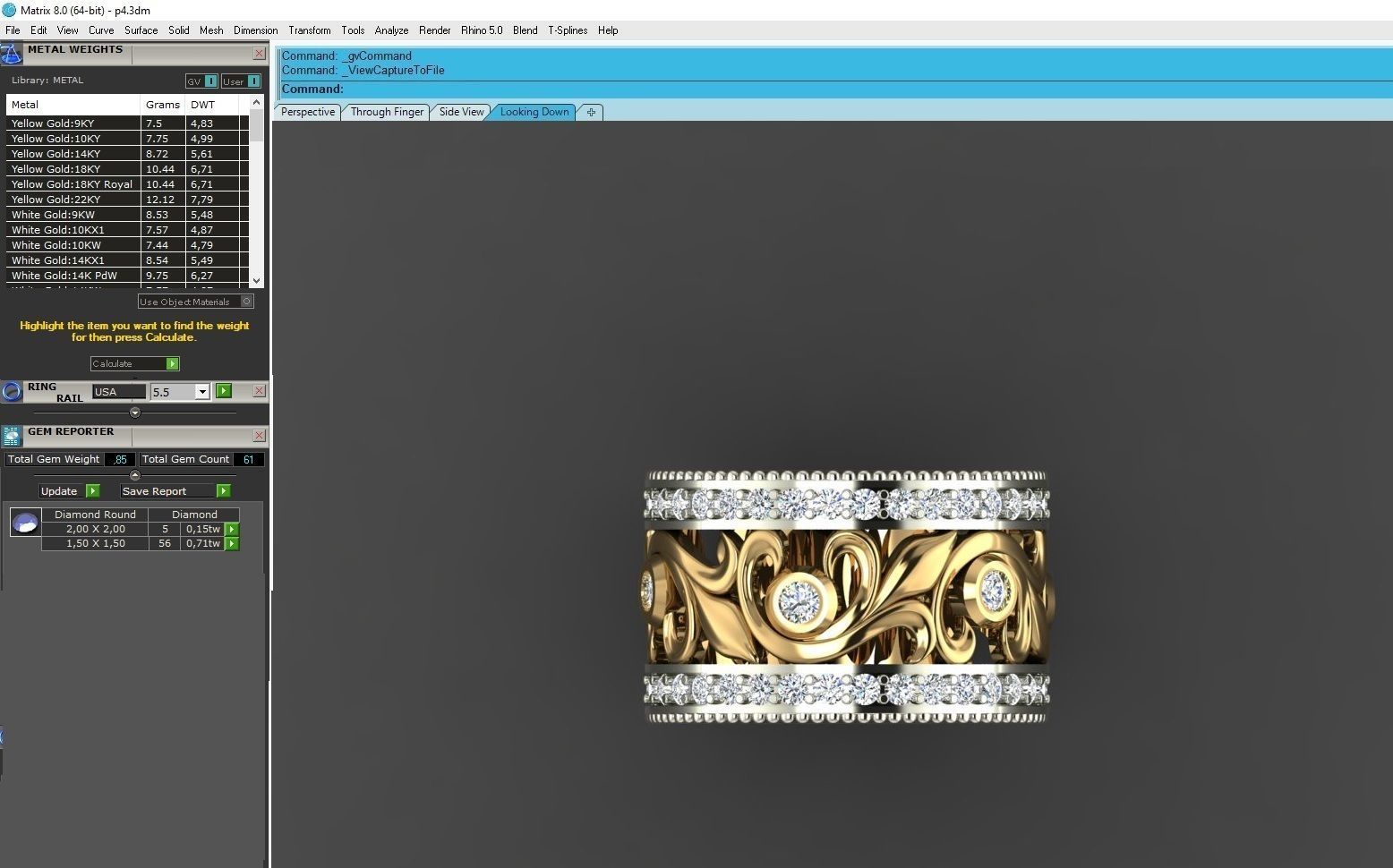Click the Metal Weights panel icon

tap(11, 54)
